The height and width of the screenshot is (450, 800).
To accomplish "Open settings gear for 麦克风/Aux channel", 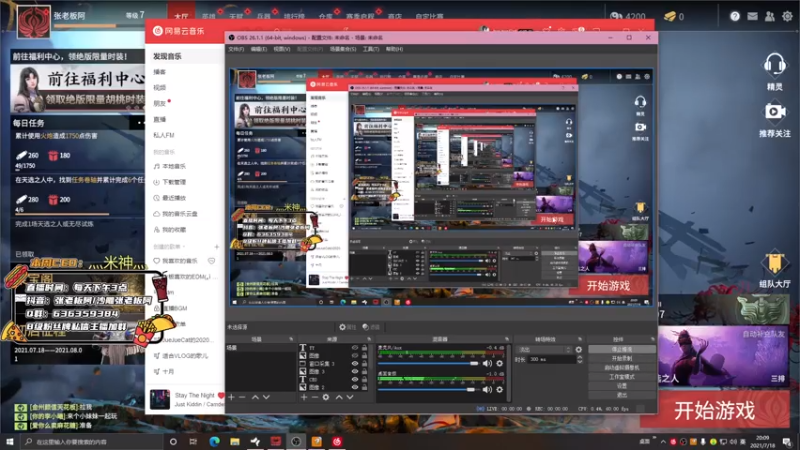I will point(499,363).
